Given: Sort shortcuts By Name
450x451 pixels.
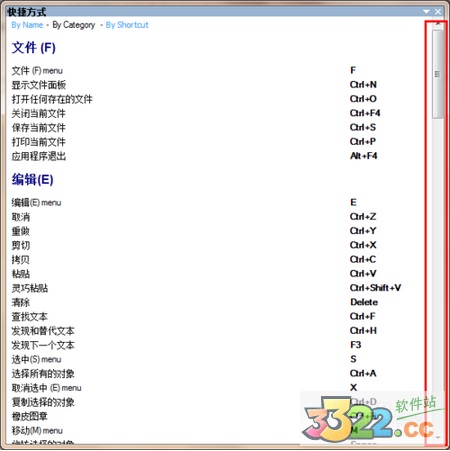Looking at the screenshot, I should click(x=27, y=25).
